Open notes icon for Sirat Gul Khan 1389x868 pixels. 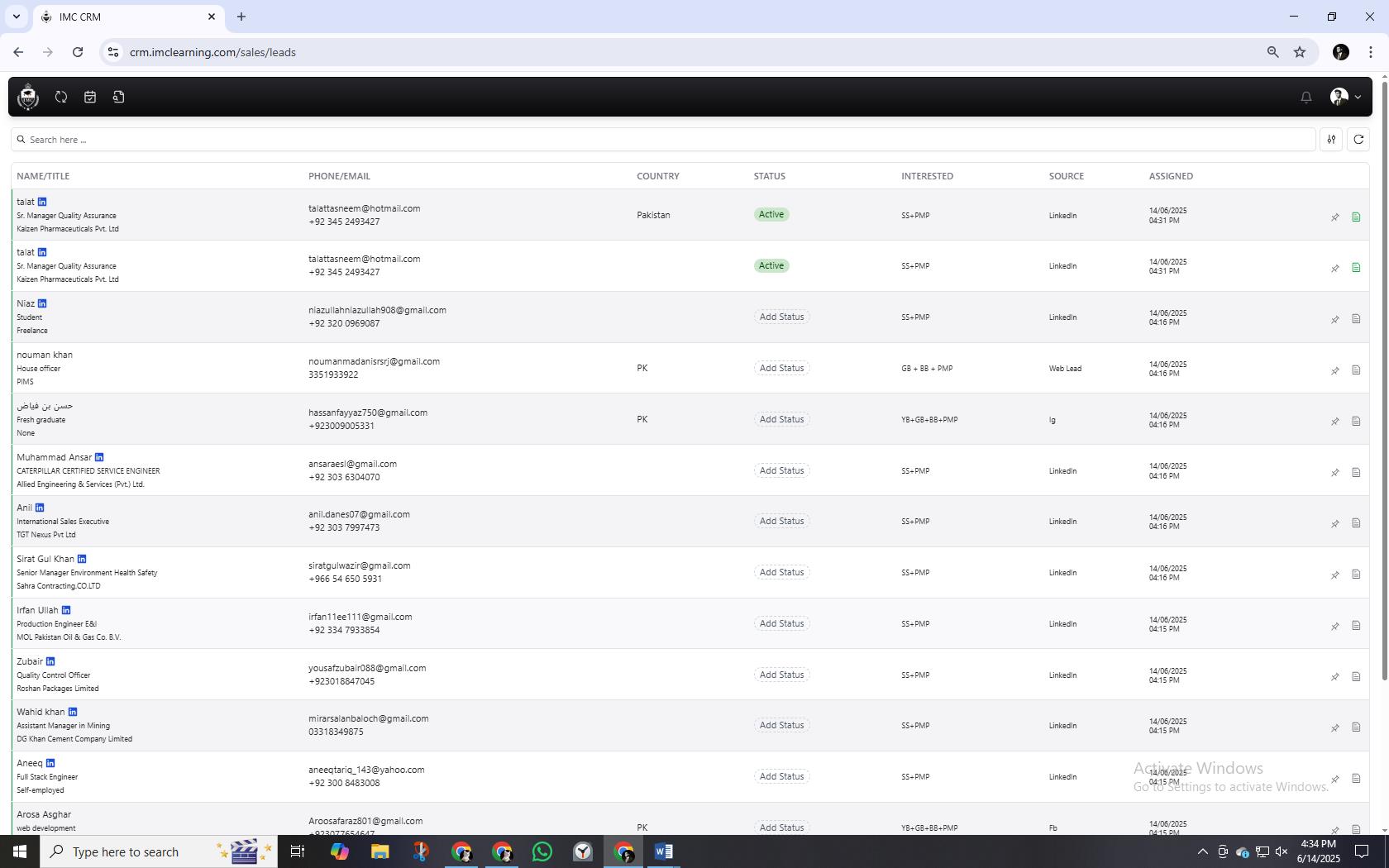pos(1356,575)
